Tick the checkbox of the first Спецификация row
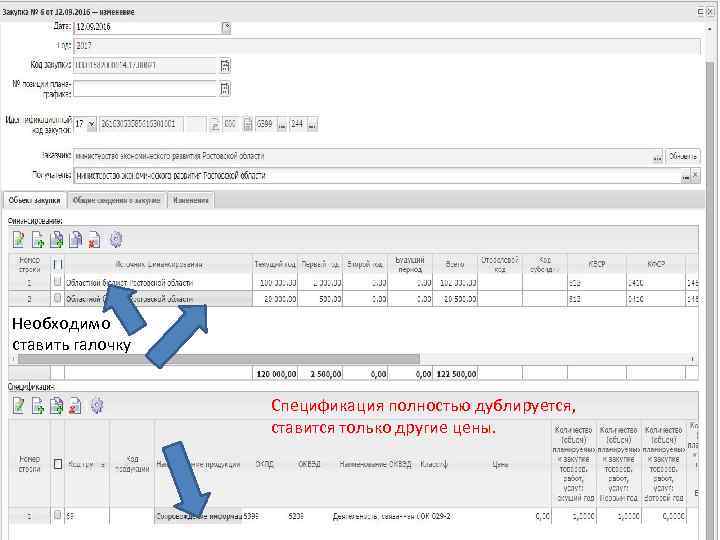 point(57,515)
